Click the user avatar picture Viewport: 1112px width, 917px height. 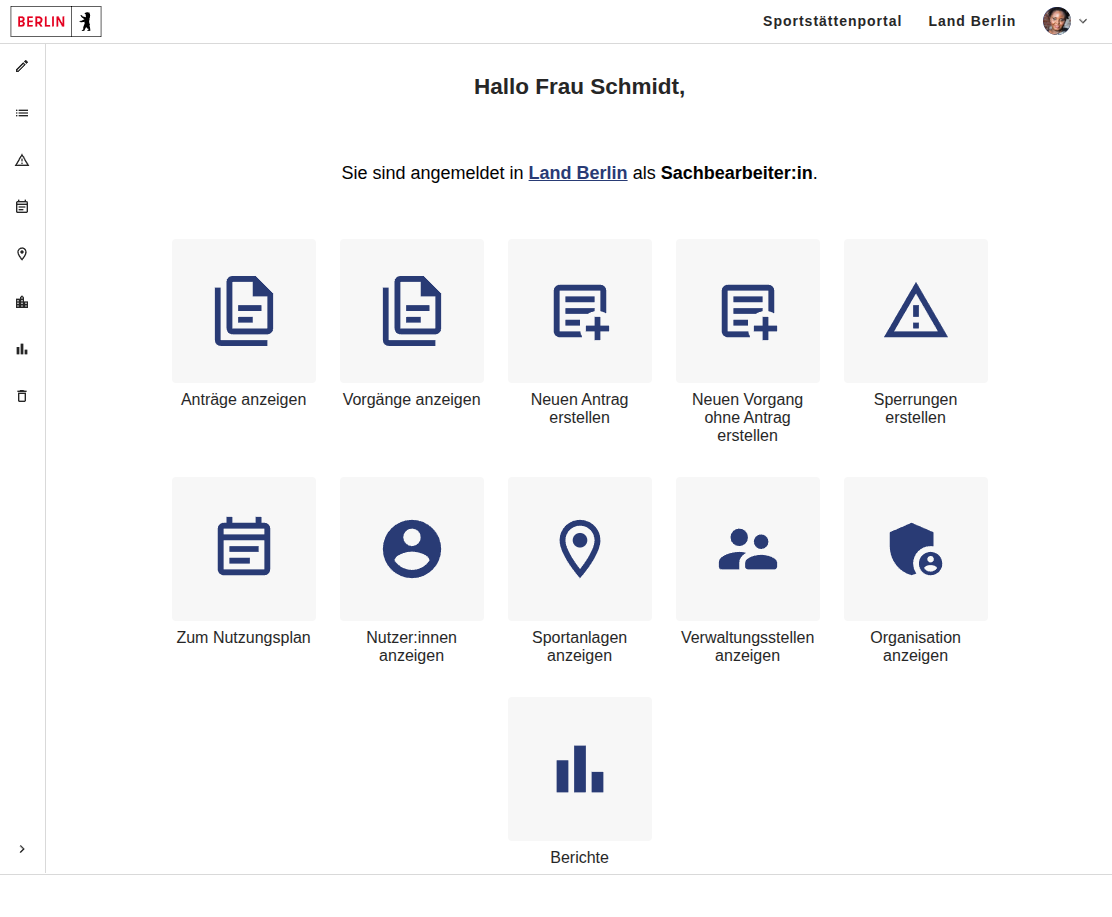point(1056,21)
